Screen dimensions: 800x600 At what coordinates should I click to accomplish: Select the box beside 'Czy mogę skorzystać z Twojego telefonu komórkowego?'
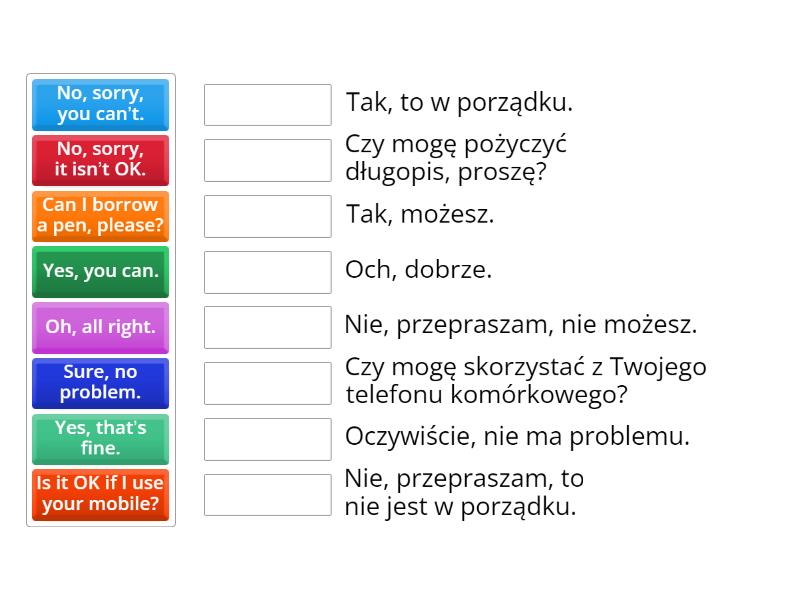click(268, 383)
